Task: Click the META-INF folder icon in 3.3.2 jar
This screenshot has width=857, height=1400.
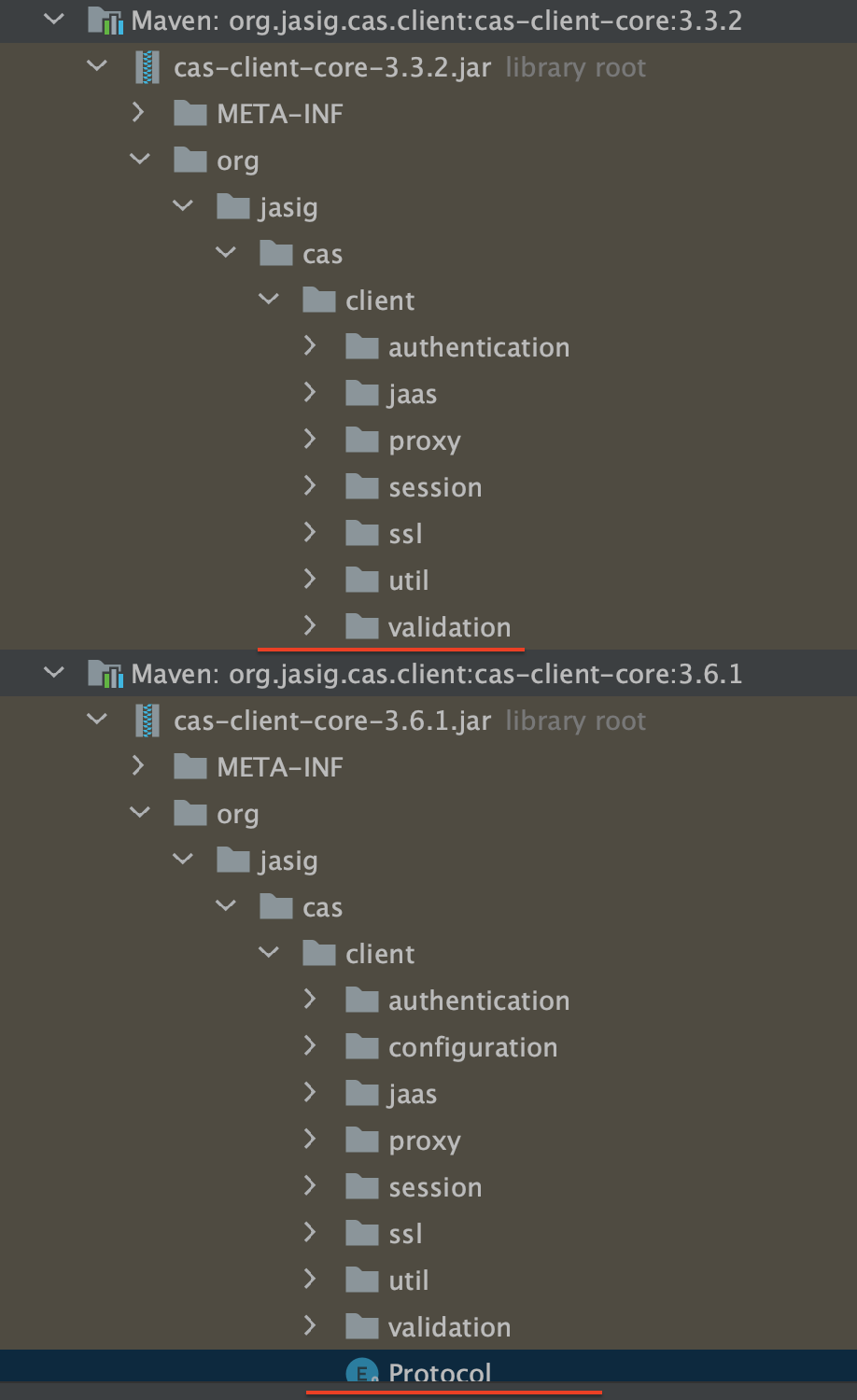Action: click(190, 113)
